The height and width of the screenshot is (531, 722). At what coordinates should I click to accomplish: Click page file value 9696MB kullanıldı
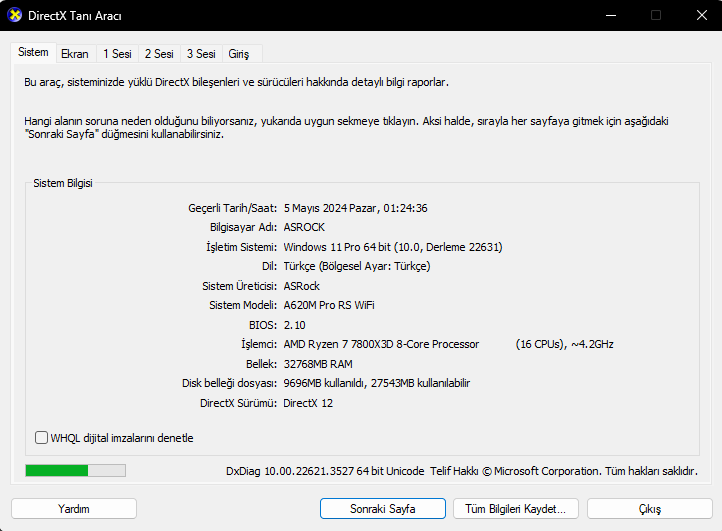tap(324, 383)
